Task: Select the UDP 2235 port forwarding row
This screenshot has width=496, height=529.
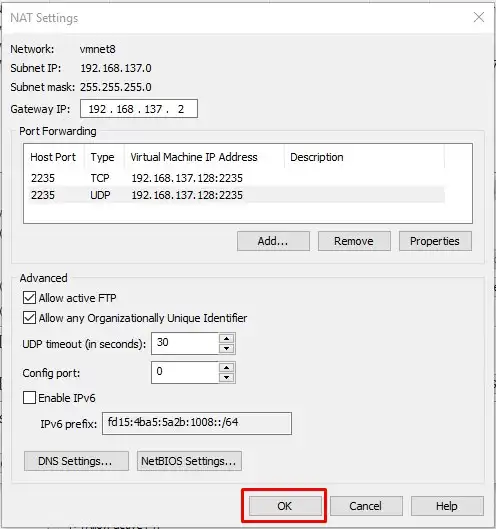Action: [x=236, y=195]
